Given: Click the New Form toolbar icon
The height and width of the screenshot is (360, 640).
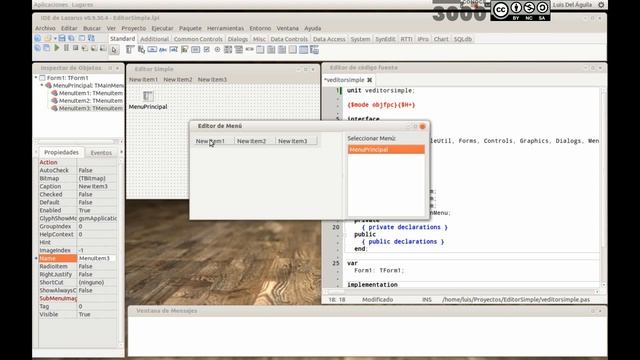Looking at the screenshot, I should pyautogui.click(x=82, y=38).
